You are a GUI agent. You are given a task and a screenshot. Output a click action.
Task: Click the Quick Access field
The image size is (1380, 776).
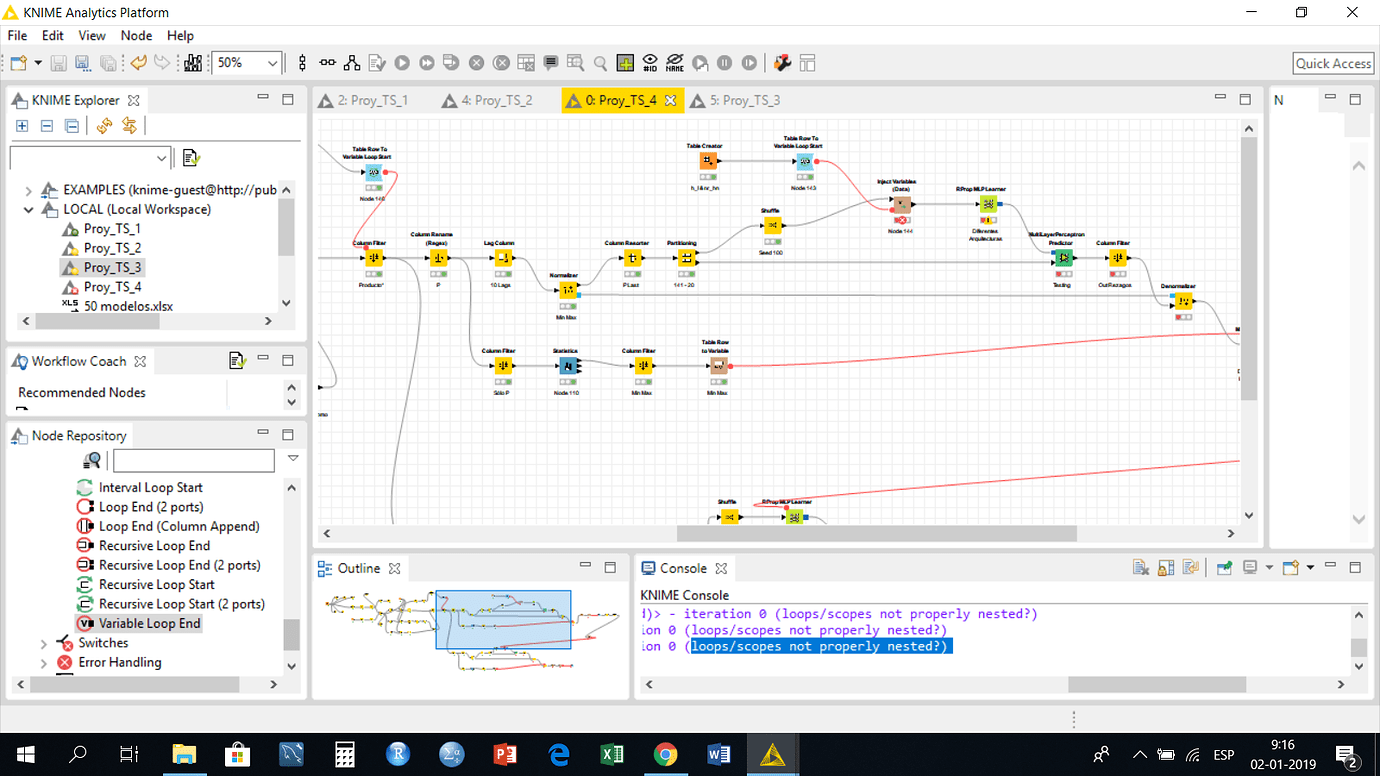coord(1333,63)
